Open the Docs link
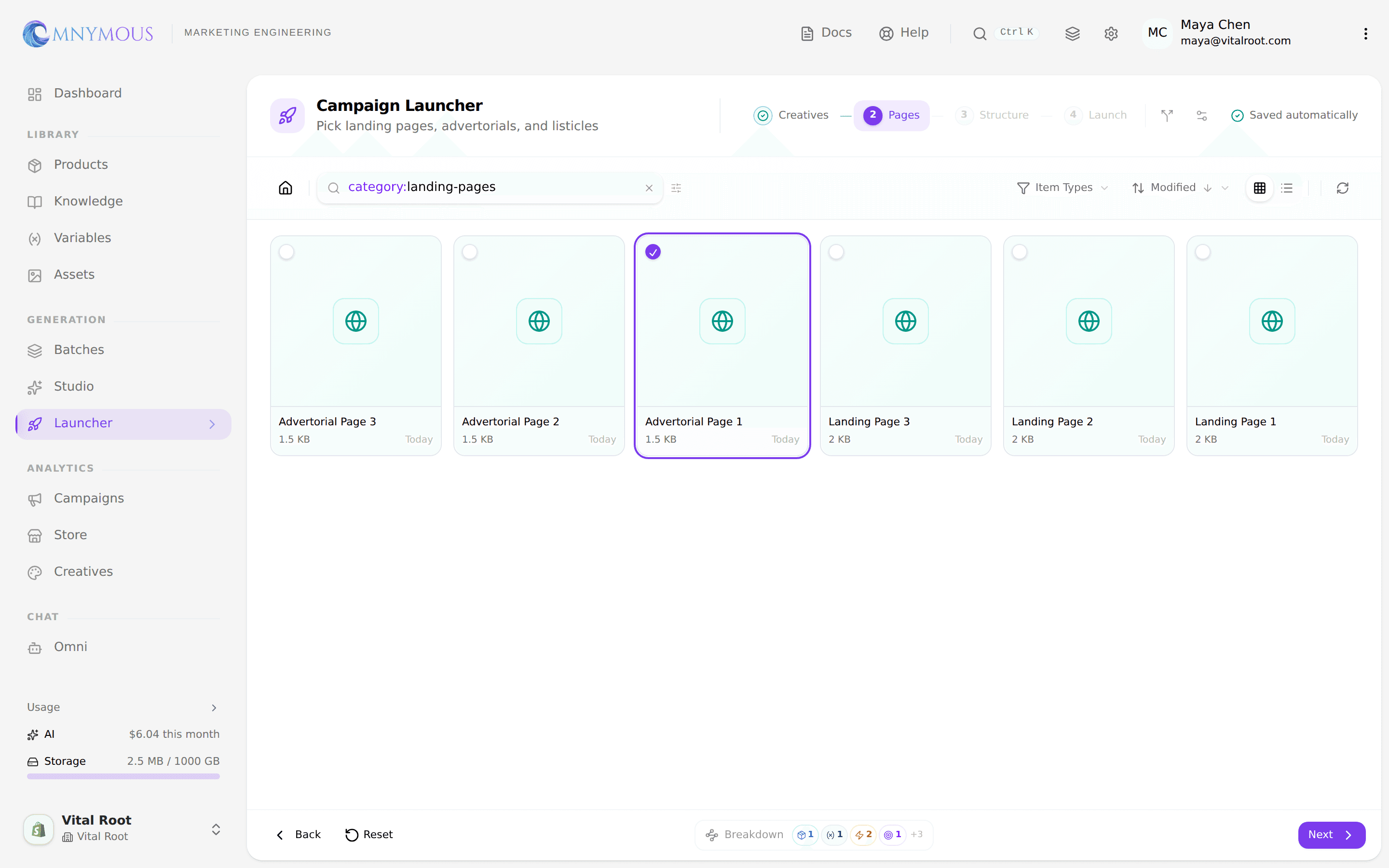 (827, 33)
